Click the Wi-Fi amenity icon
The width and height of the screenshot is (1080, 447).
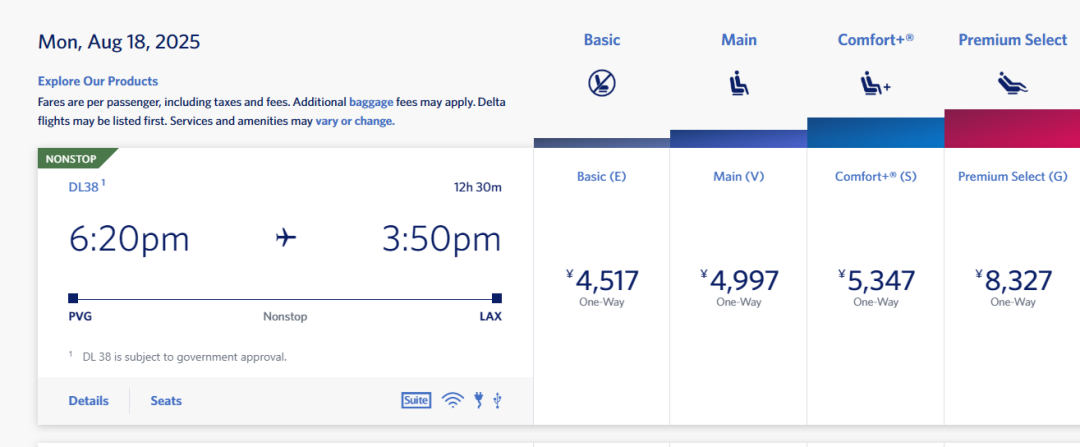[453, 400]
